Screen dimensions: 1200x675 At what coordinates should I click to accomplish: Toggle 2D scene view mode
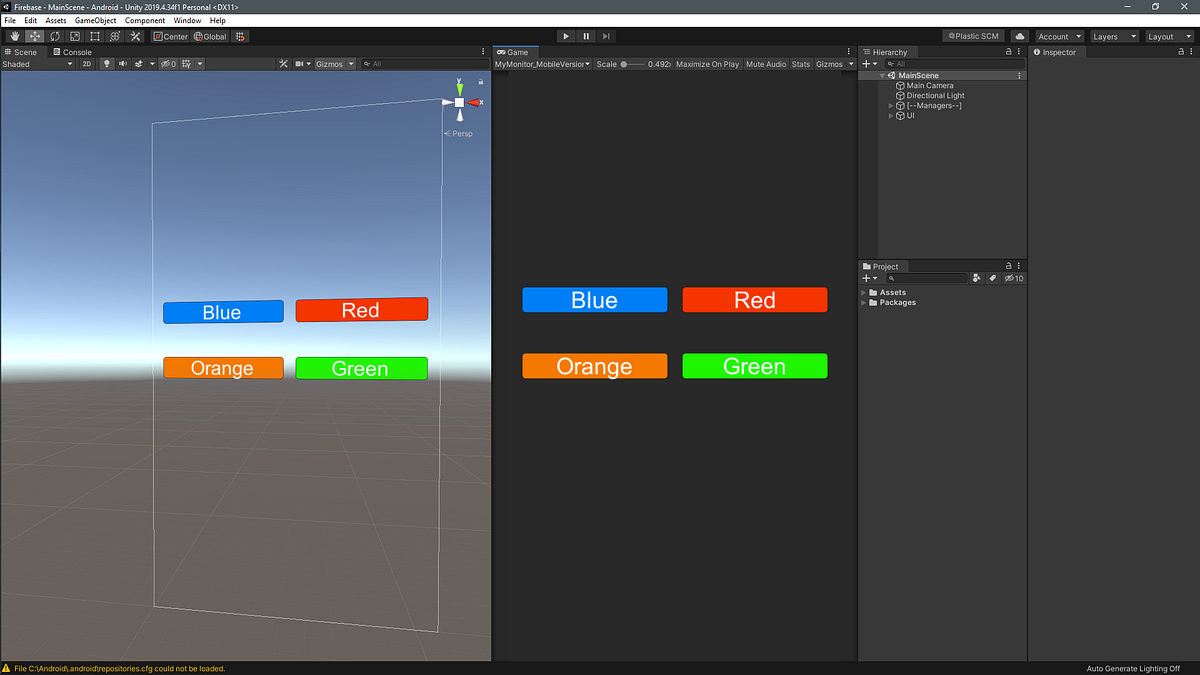(87, 64)
